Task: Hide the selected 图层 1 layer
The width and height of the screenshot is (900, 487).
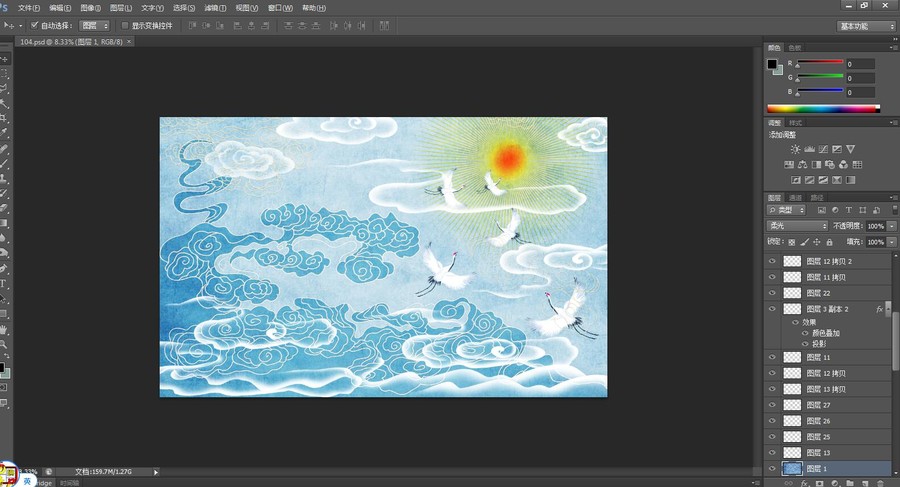Action: click(772, 469)
